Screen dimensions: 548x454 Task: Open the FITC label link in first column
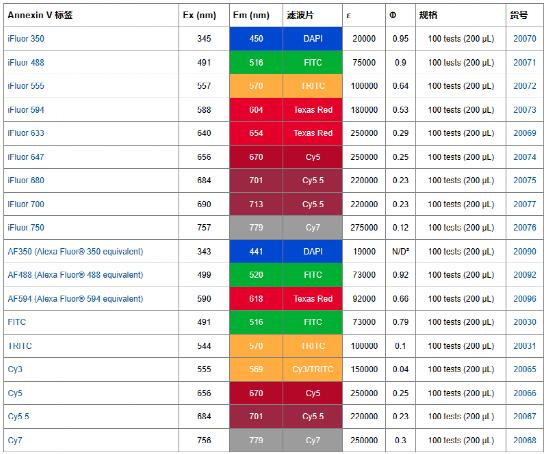pyautogui.click(x=17, y=322)
